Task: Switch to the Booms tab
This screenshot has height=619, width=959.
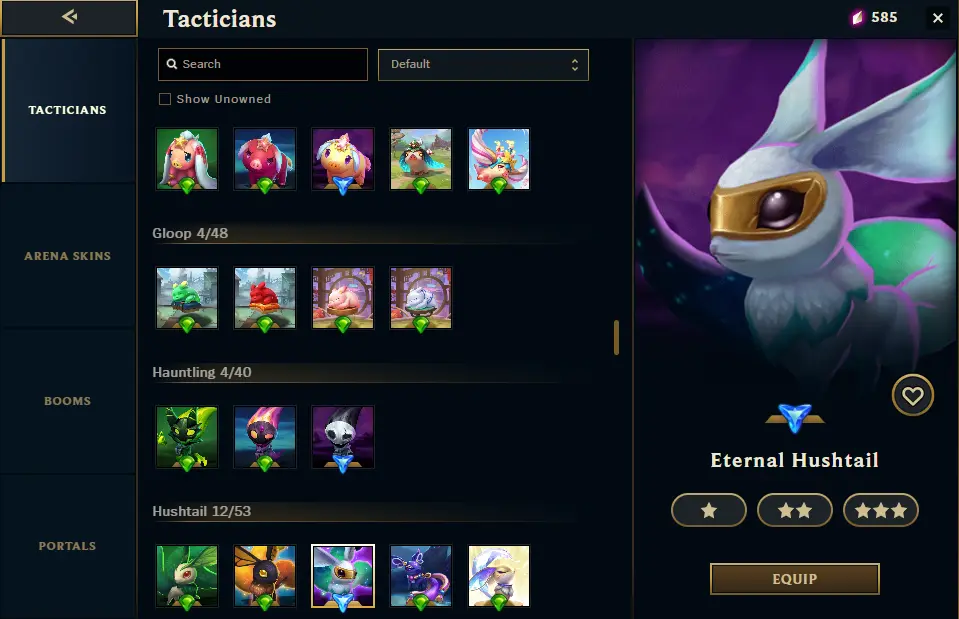Action: tap(68, 401)
